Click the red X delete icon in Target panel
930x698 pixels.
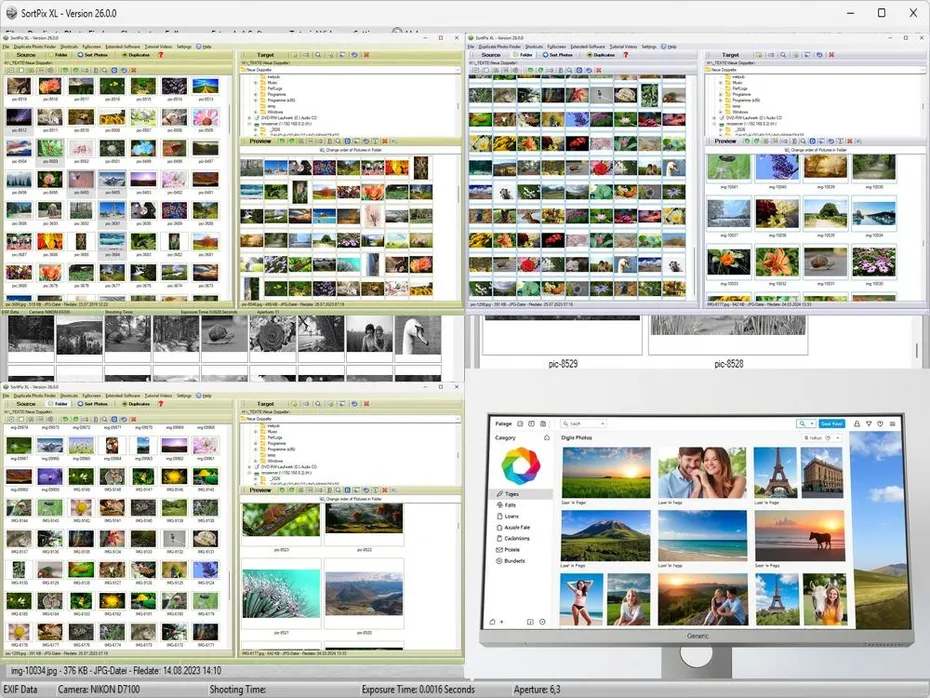(365, 54)
